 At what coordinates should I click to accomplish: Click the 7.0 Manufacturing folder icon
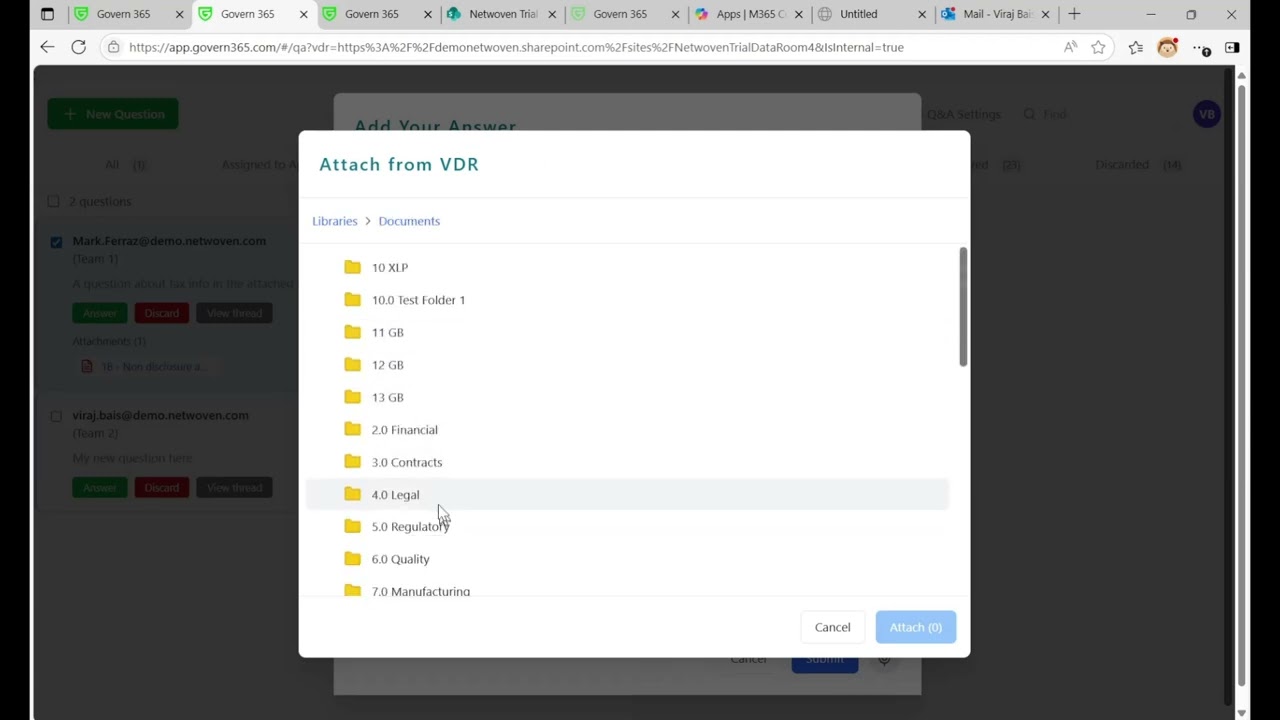pyautogui.click(x=352, y=590)
